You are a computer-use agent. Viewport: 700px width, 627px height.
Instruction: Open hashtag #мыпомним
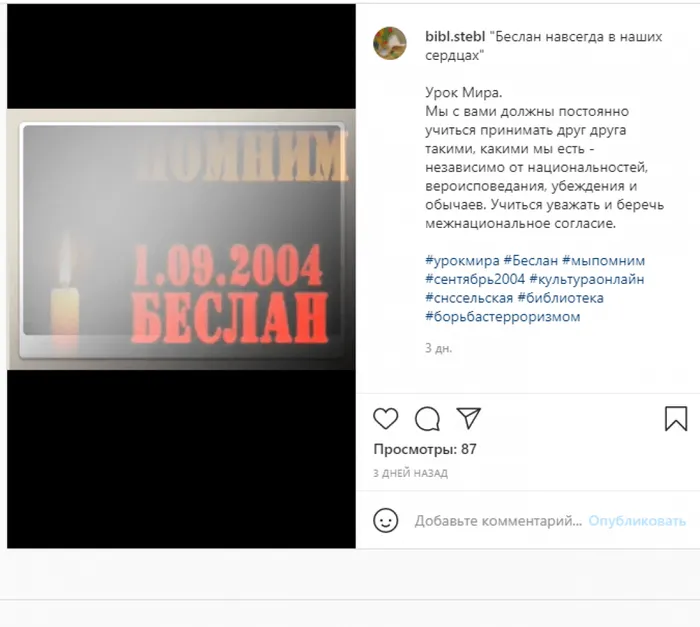click(x=604, y=260)
